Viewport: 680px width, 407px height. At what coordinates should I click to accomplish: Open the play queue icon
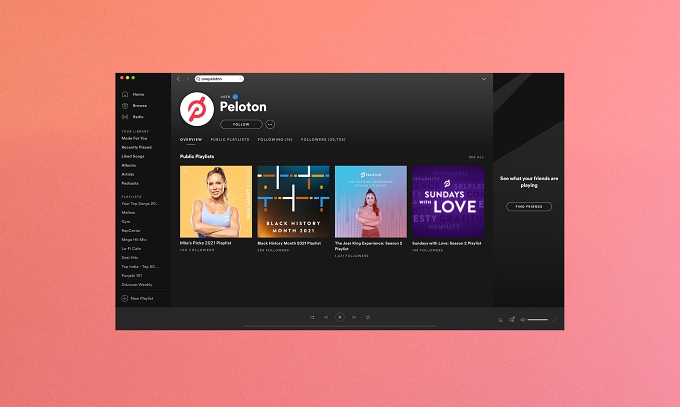click(500, 320)
